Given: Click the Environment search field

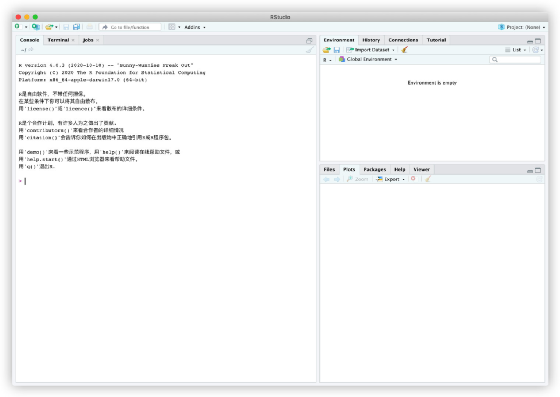Looking at the screenshot, I should click(515, 59).
